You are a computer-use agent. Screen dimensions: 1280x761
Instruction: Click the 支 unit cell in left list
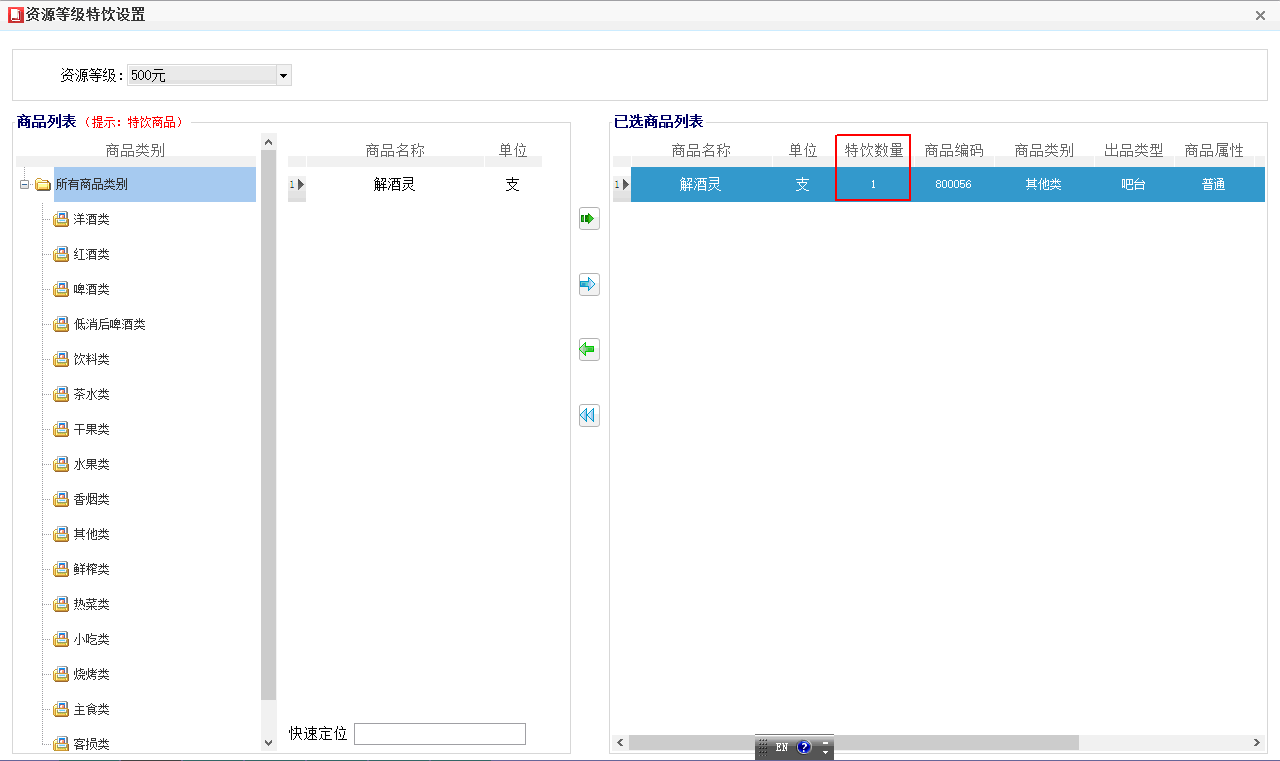(513, 184)
